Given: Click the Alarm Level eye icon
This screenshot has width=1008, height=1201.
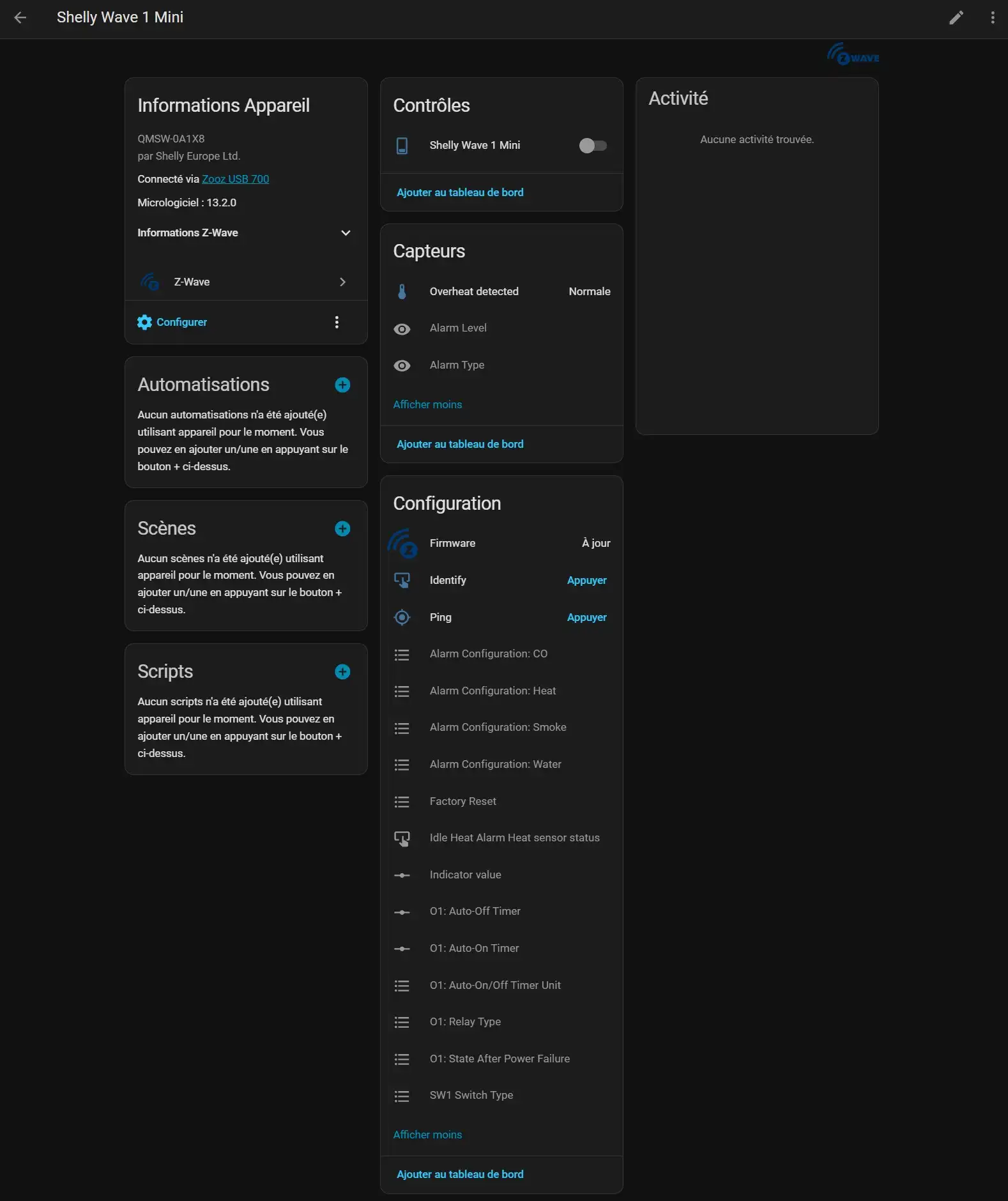Looking at the screenshot, I should (402, 328).
